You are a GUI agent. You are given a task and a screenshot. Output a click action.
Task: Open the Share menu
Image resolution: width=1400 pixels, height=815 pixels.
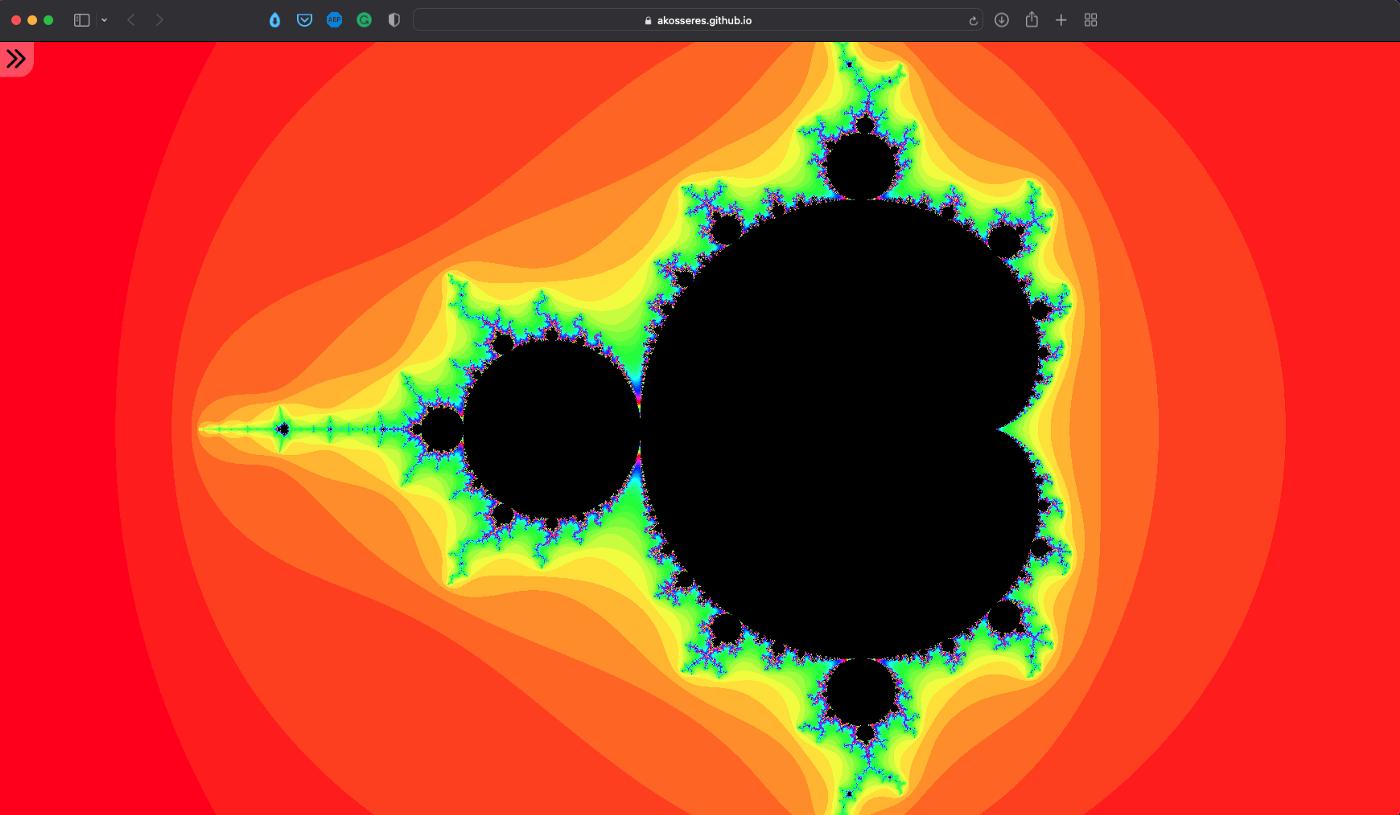point(1031,20)
